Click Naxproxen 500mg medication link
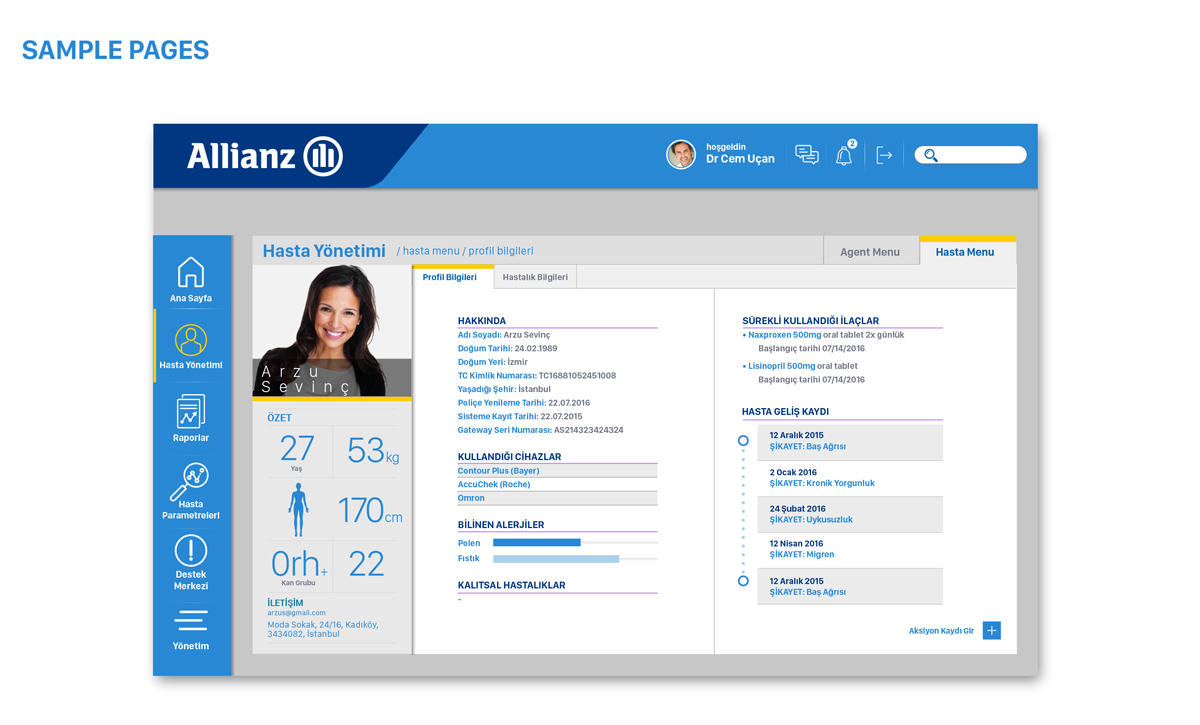This screenshot has width=1200, height=725. [x=784, y=335]
